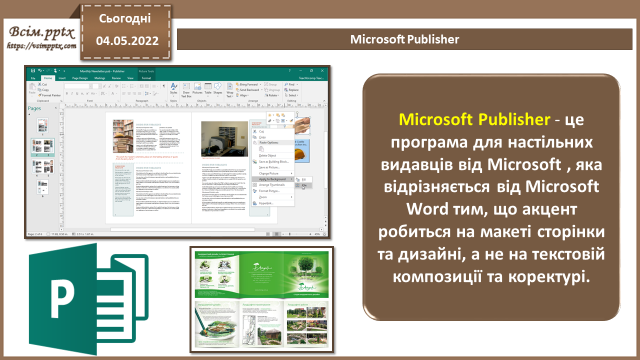The width and height of the screenshot is (640, 360).
Task: Select the highlighted second spread thumbnail
Action: [x=42, y=147]
